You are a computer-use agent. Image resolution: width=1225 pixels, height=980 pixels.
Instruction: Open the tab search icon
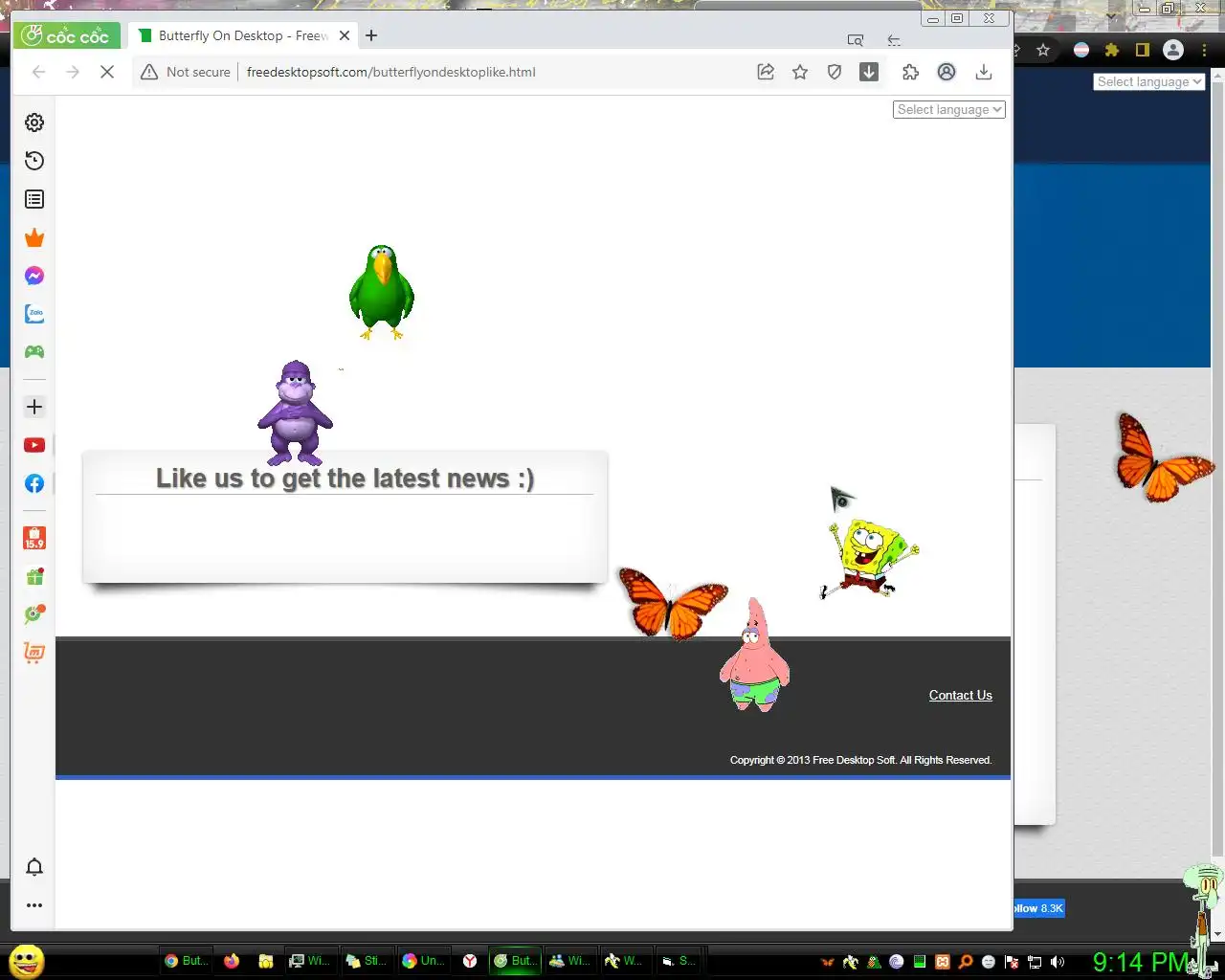[856, 40]
